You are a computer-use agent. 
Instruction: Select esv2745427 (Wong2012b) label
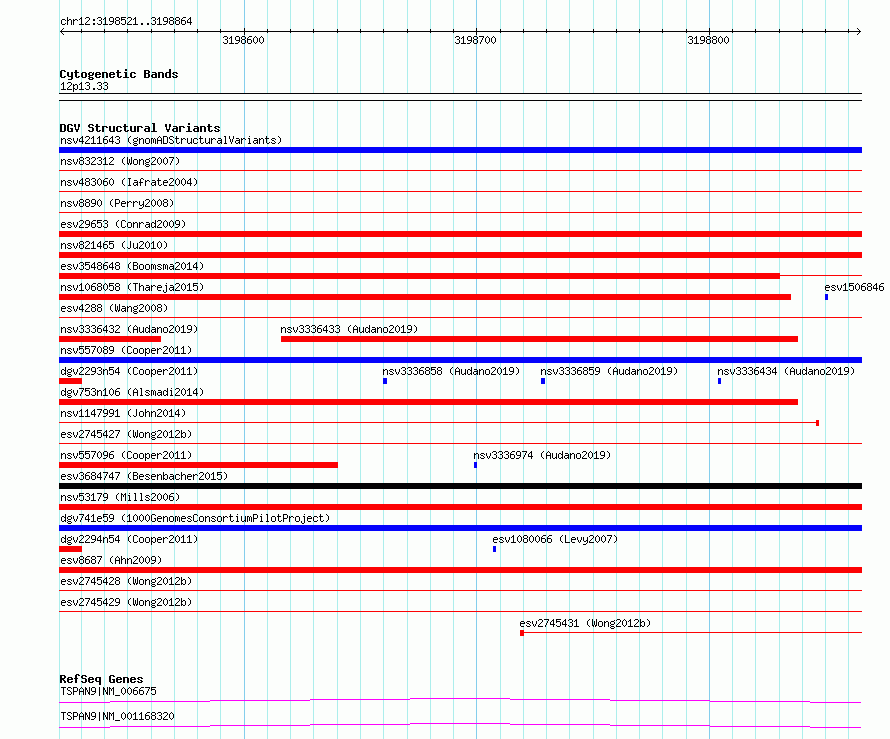point(126,434)
